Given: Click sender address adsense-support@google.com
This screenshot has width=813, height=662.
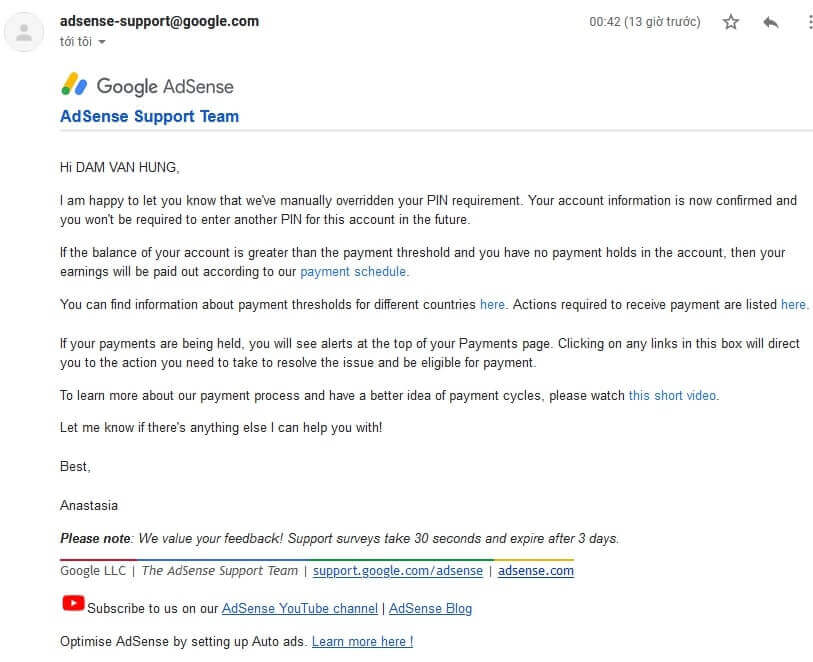Looking at the screenshot, I should 159,21.
